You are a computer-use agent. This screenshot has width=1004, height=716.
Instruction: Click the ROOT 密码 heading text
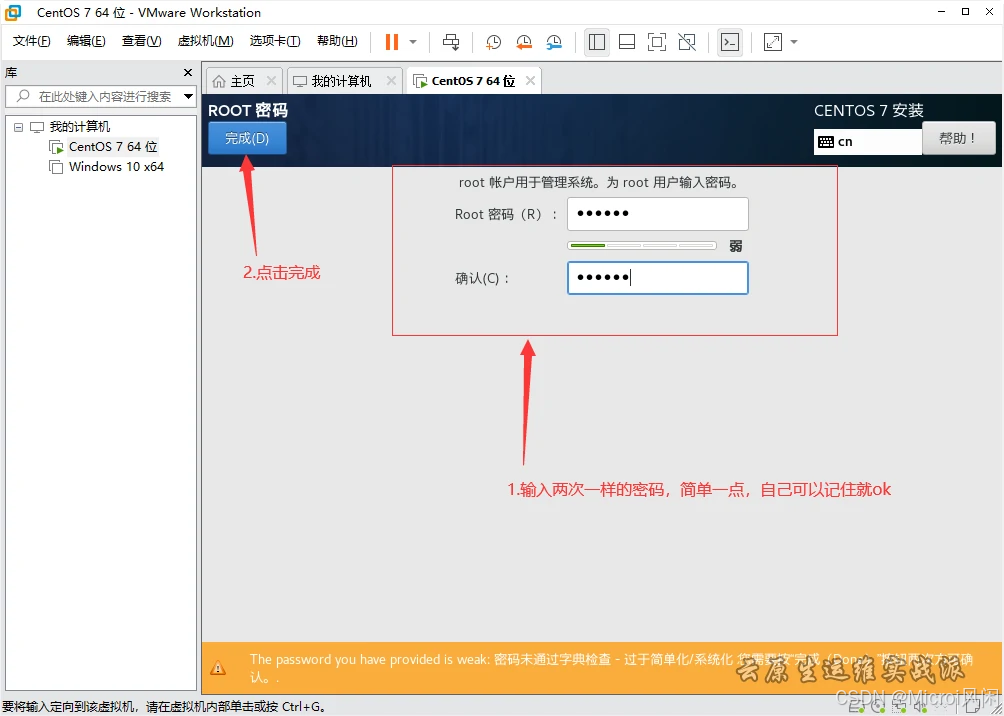[248, 110]
